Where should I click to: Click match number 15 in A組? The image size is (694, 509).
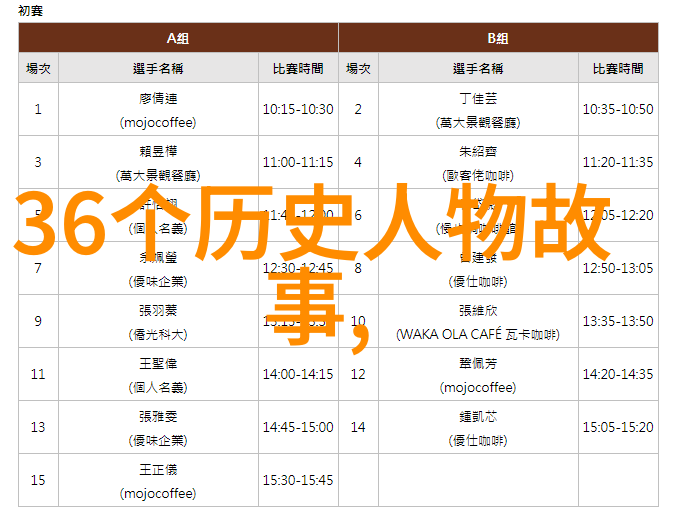pyautogui.click(x=38, y=480)
